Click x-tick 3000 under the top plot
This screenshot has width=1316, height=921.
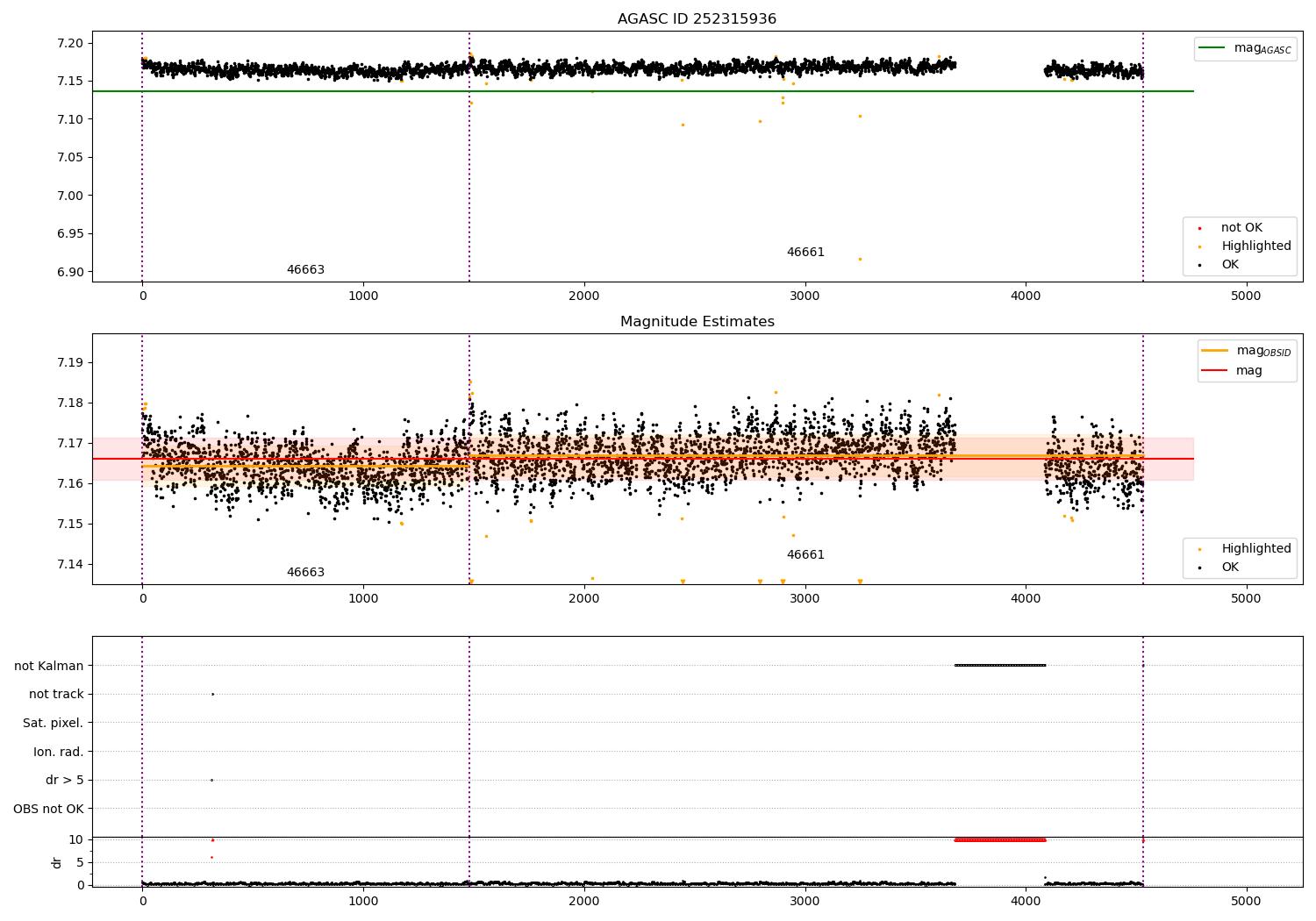click(x=805, y=296)
